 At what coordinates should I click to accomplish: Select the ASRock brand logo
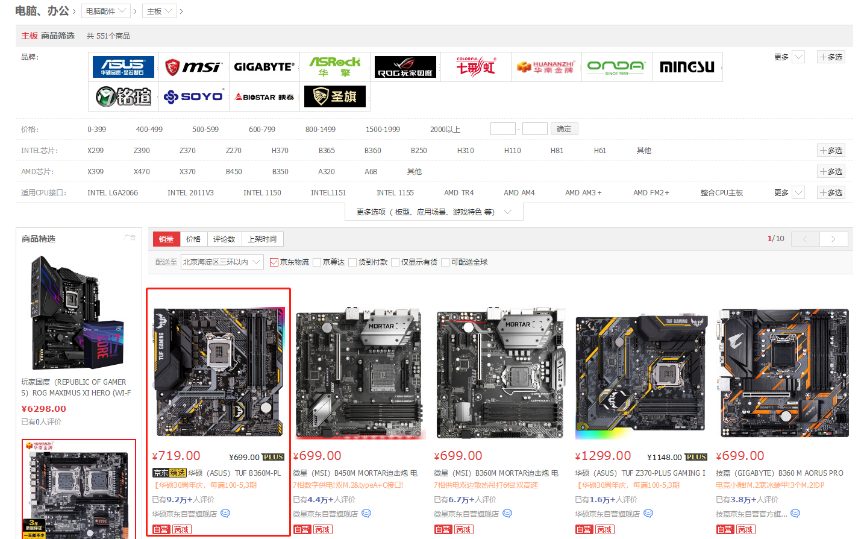[x=334, y=67]
